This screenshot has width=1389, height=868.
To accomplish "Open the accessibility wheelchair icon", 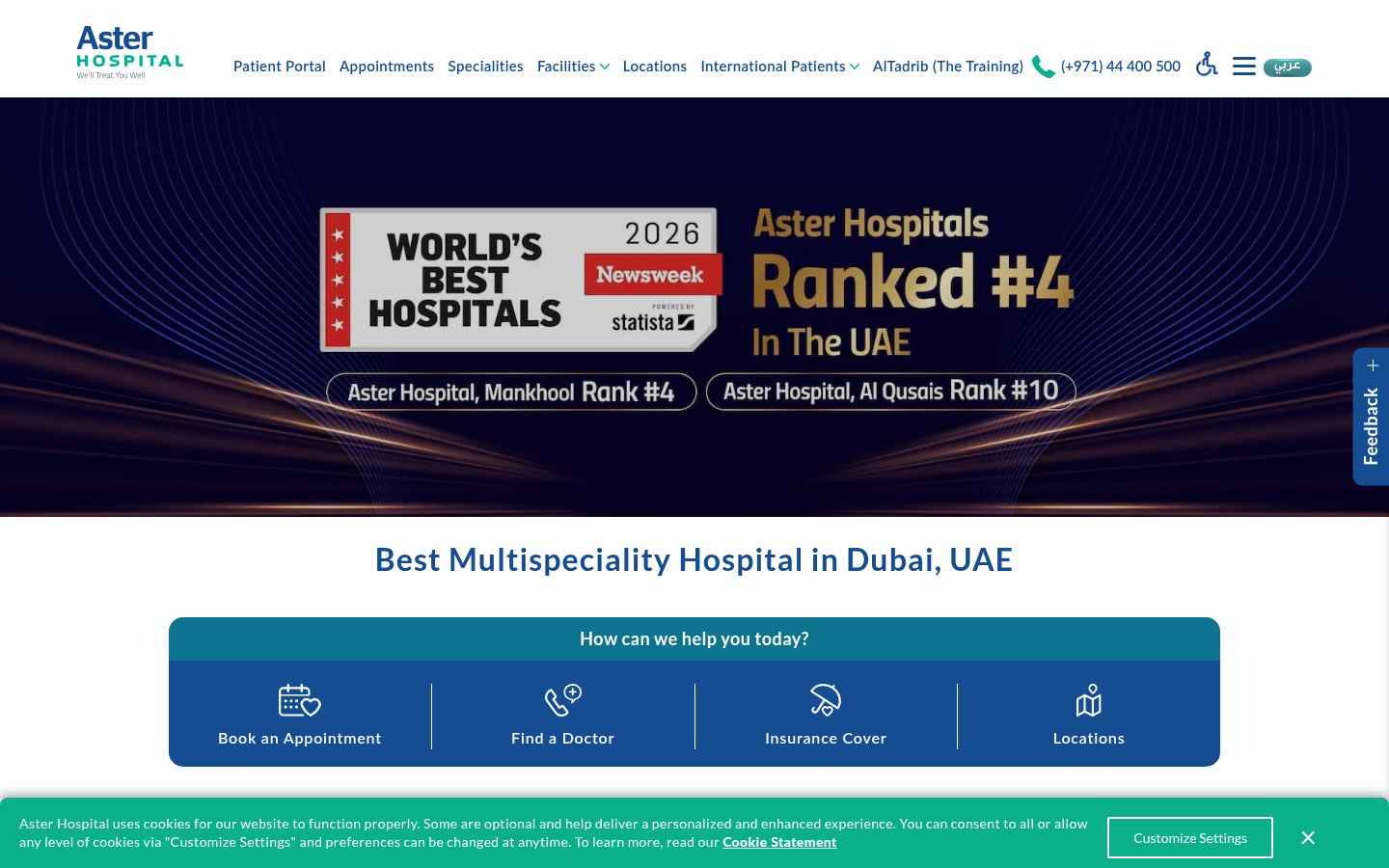I will [1207, 65].
